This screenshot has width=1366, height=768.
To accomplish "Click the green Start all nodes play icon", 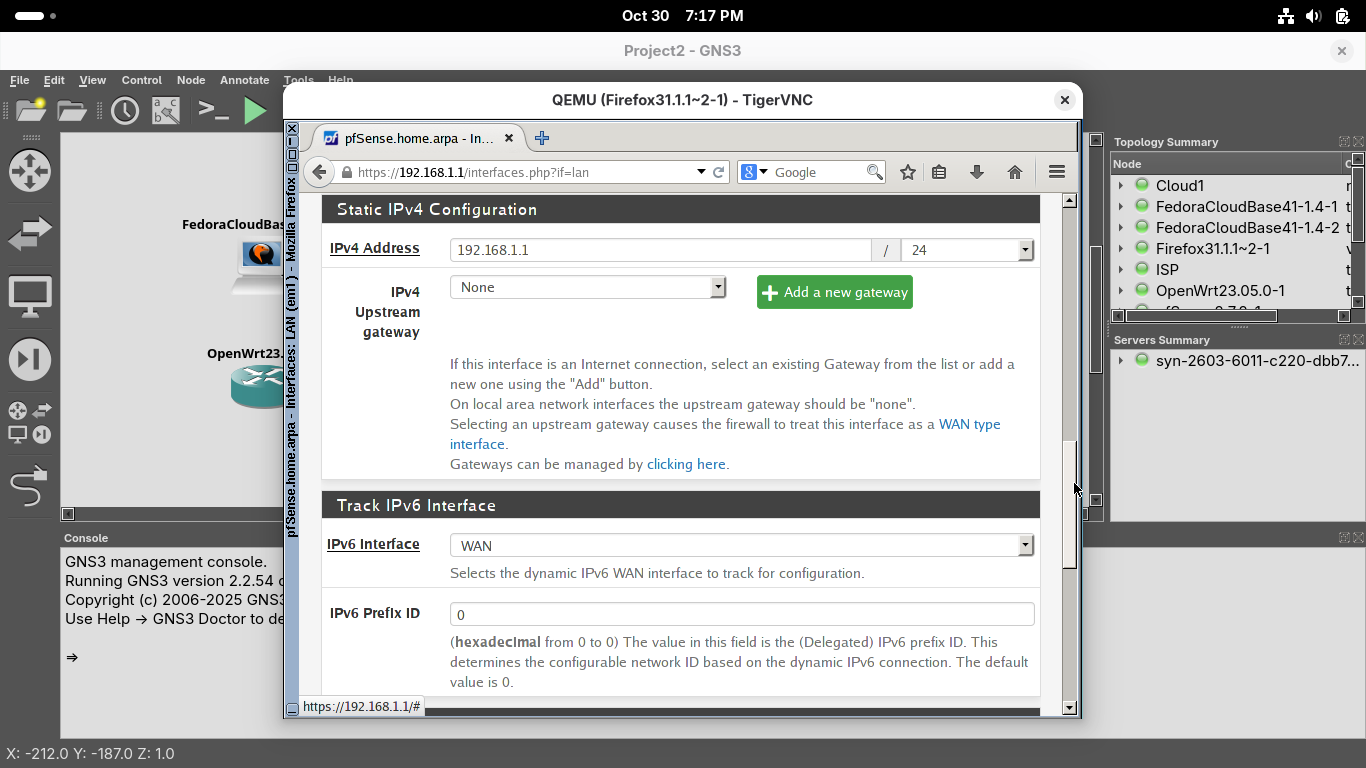I will 256,110.
